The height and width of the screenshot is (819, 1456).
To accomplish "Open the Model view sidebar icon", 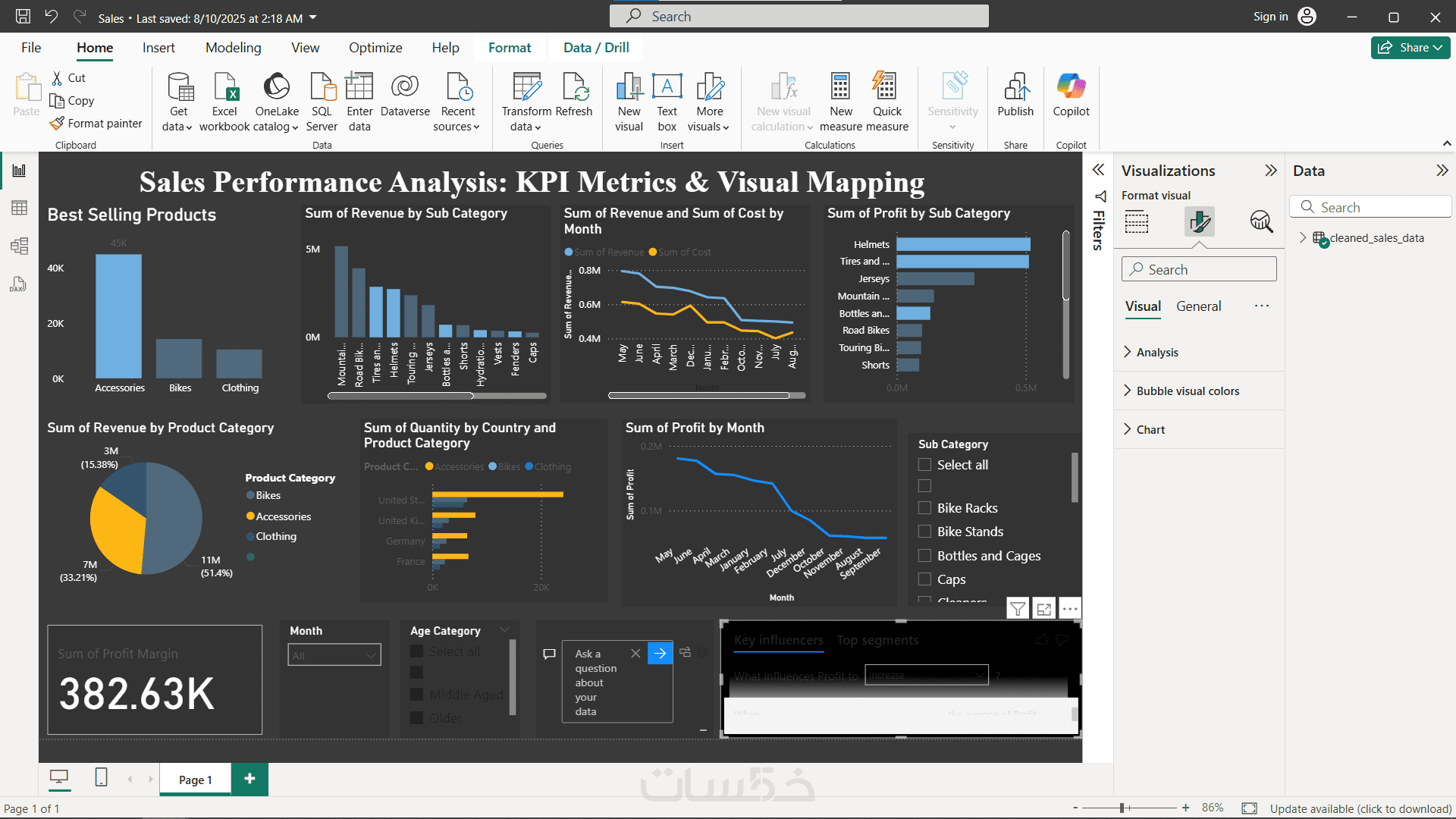I will (19, 246).
